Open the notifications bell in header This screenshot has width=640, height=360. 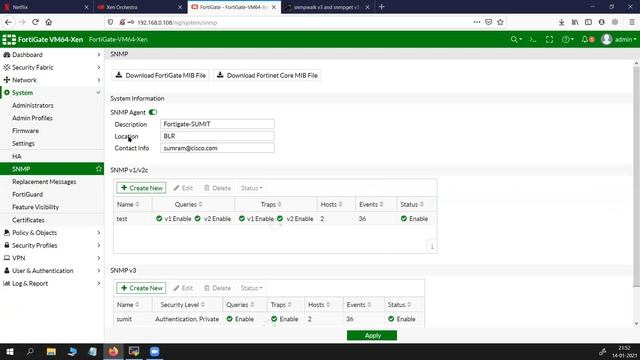click(x=587, y=40)
